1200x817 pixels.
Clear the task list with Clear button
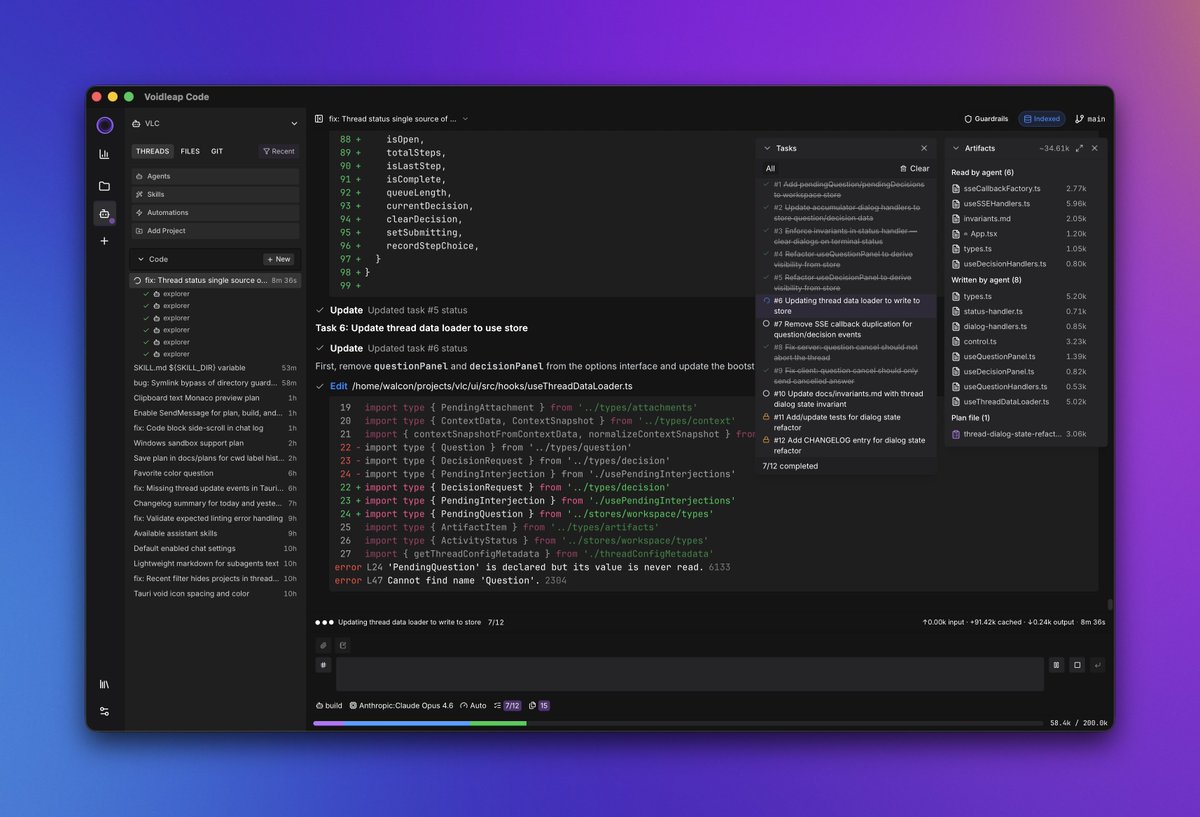coord(915,169)
